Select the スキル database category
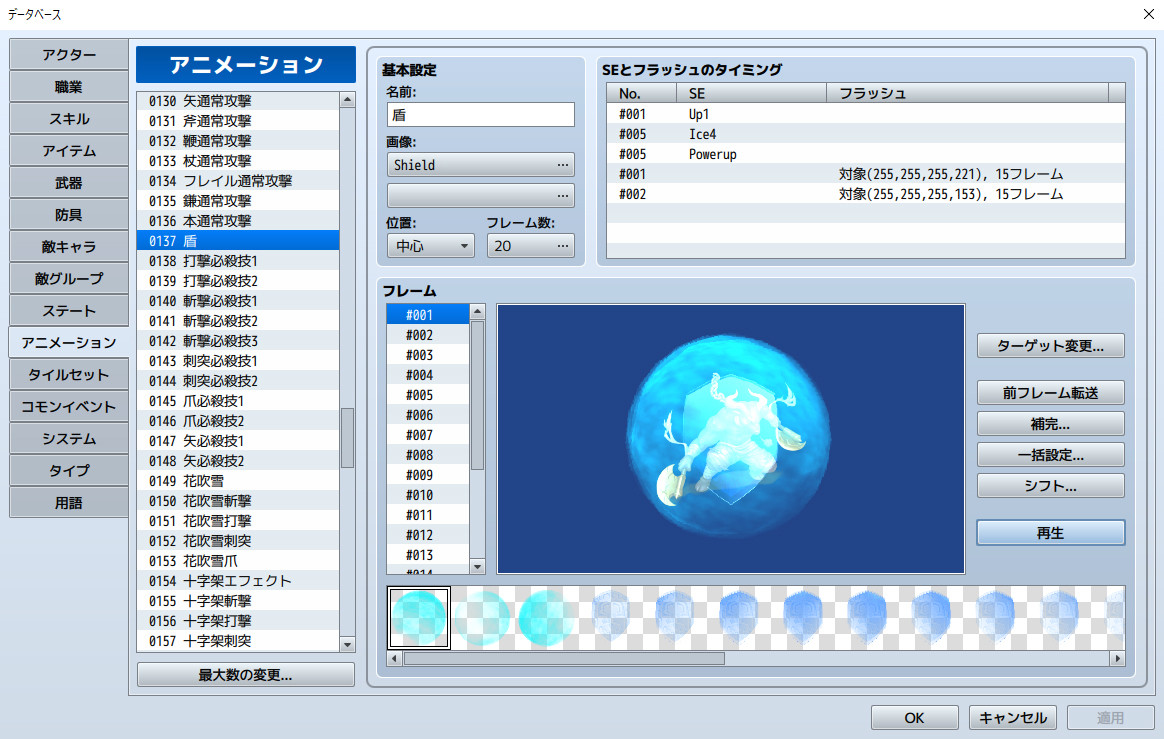 click(x=67, y=118)
